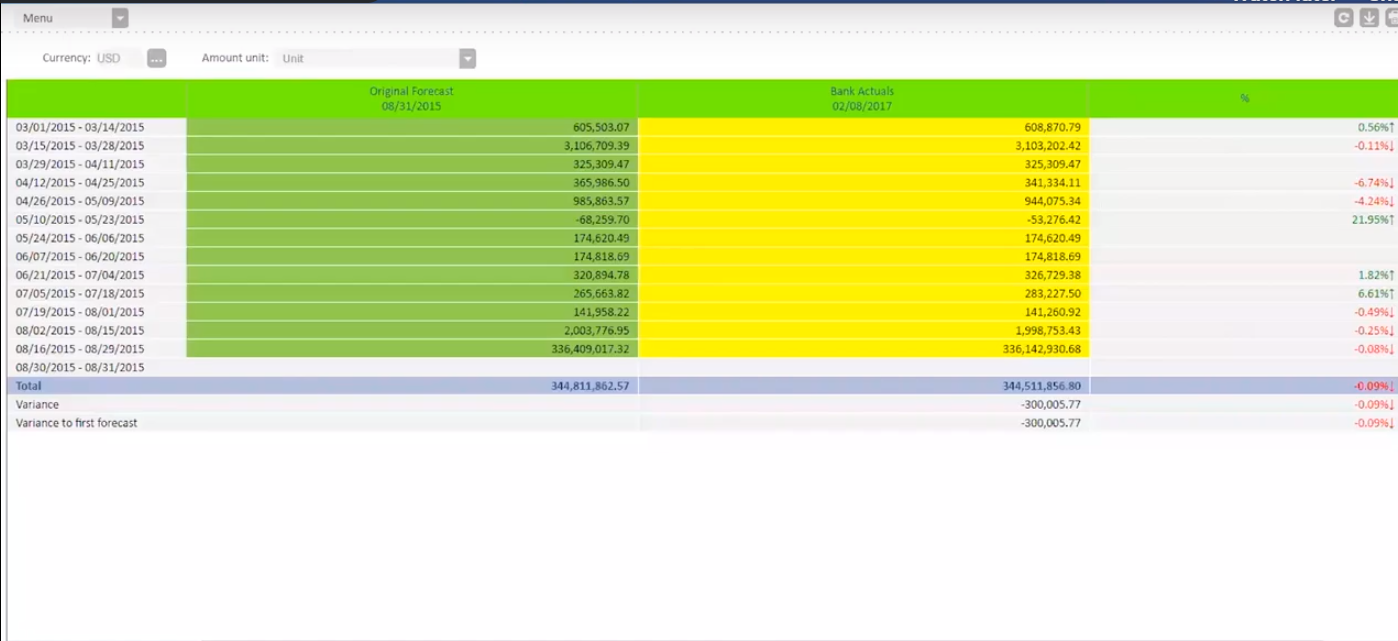
Task: Click the Variance to first forecast label
Action: [x=76, y=423]
